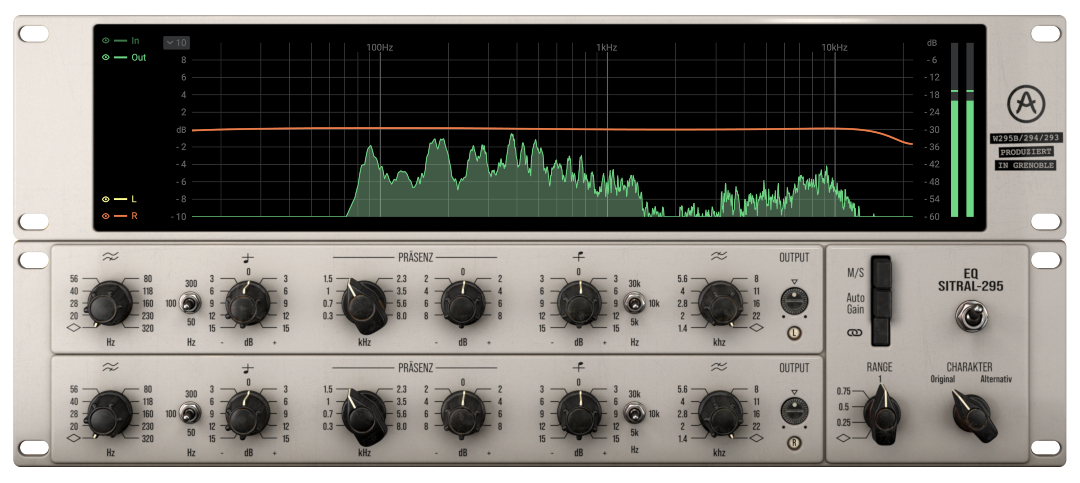
Task: Click the top channel Output trim knob
Action: 794,299
